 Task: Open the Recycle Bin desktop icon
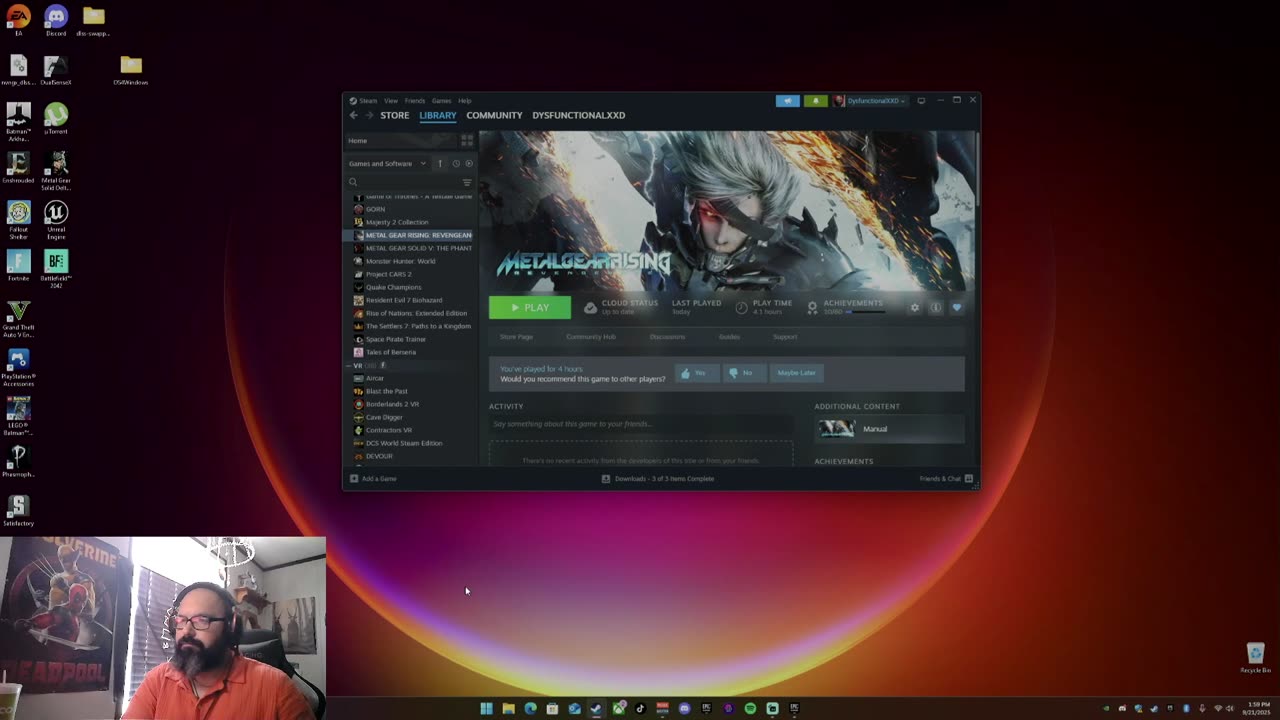(1255, 658)
